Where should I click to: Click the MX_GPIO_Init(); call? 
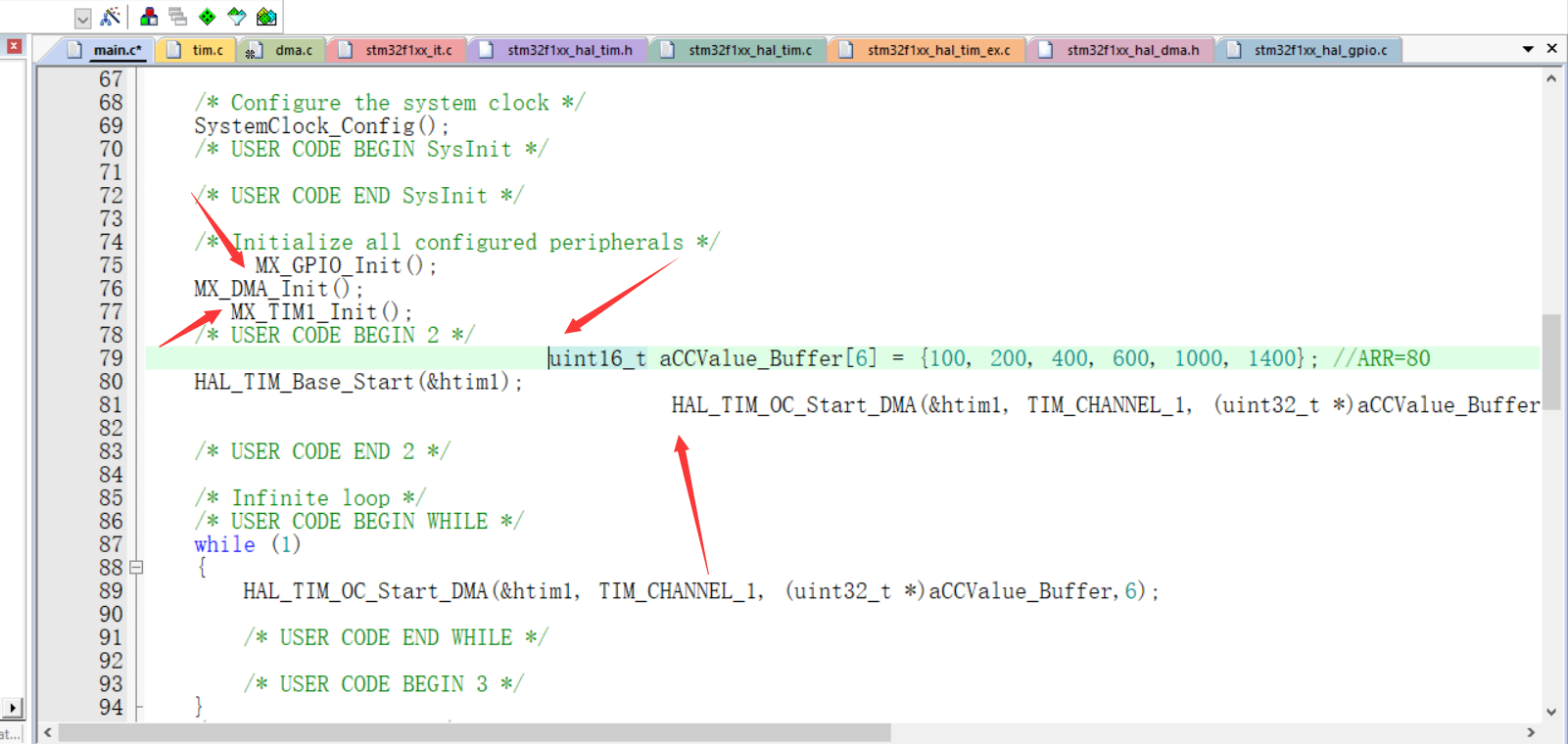tap(346, 265)
